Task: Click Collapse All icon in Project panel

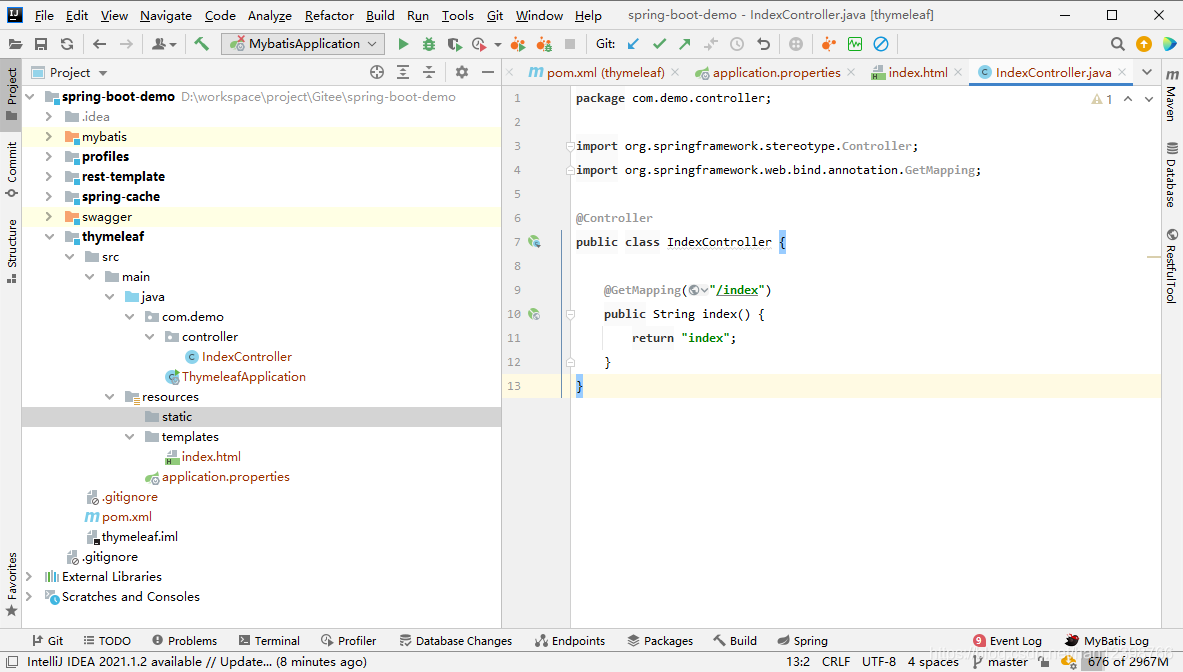Action: click(x=429, y=72)
